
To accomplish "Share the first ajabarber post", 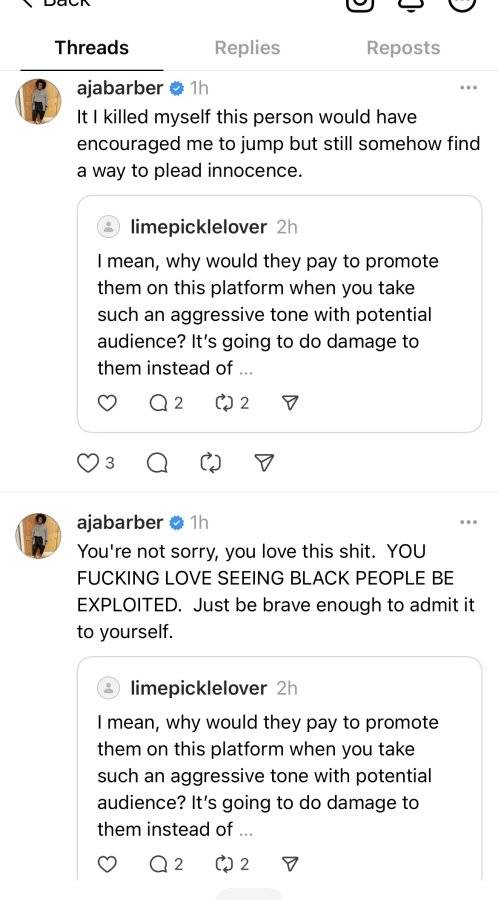I will click(x=263, y=463).
